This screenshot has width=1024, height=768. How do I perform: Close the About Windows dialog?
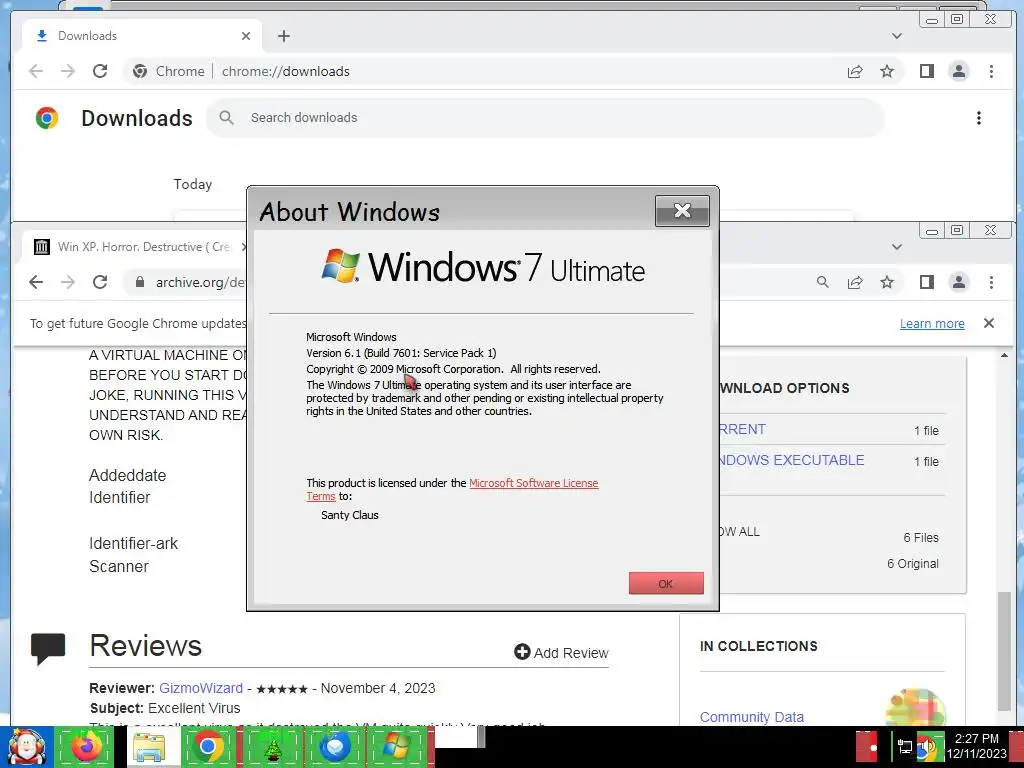pyautogui.click(x=682, y=210)
